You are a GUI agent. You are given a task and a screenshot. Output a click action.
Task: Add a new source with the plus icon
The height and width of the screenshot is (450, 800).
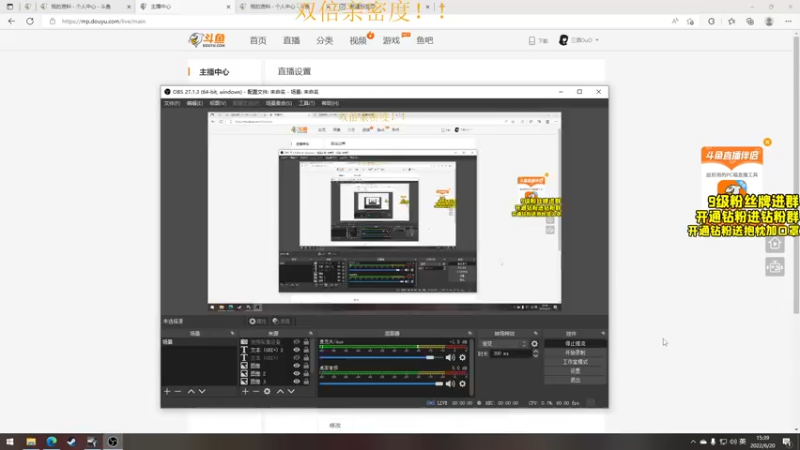point(245,391)
